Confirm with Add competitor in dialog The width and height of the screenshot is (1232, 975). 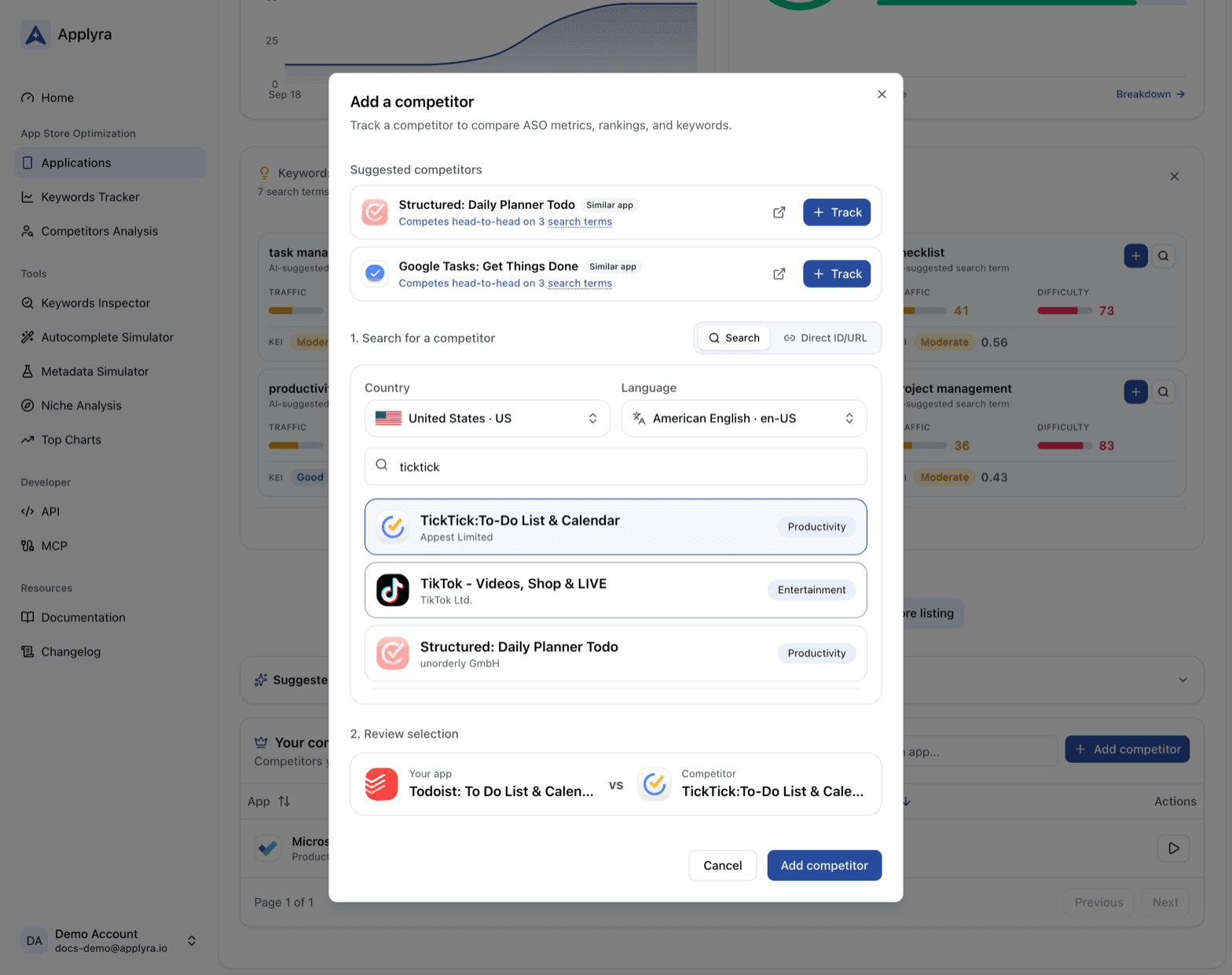click(824, 866)
